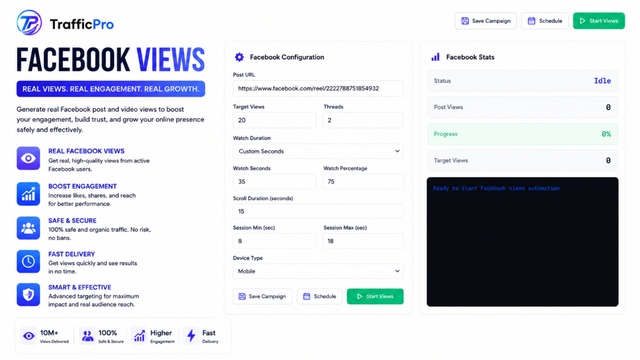Image resolution: width=640 pixels, height=360 pixels.
Task: Click the Fast Delivery clock icon
Action: [x=28, y=261]
